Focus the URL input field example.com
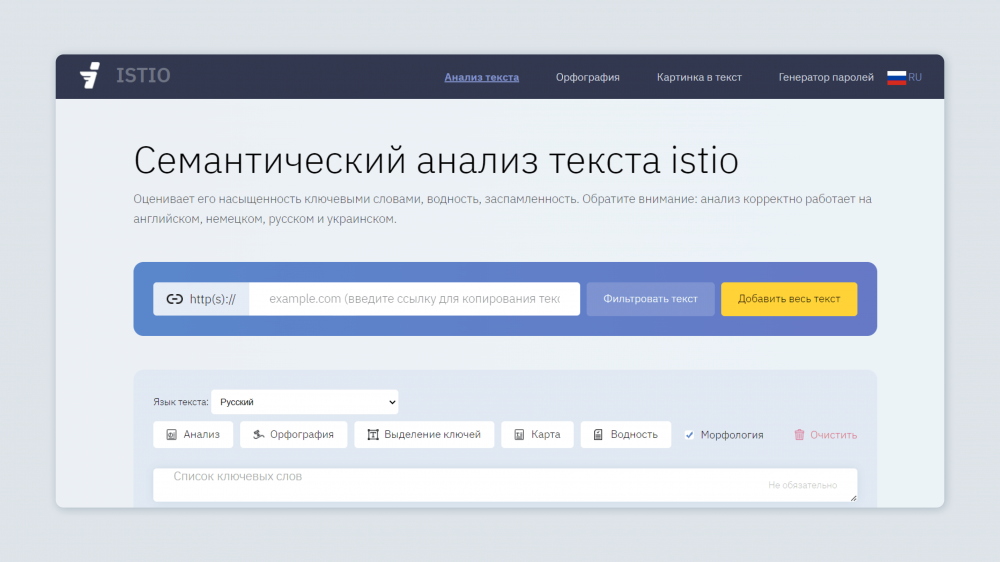 pyautogui.click(x=415, y=299)
